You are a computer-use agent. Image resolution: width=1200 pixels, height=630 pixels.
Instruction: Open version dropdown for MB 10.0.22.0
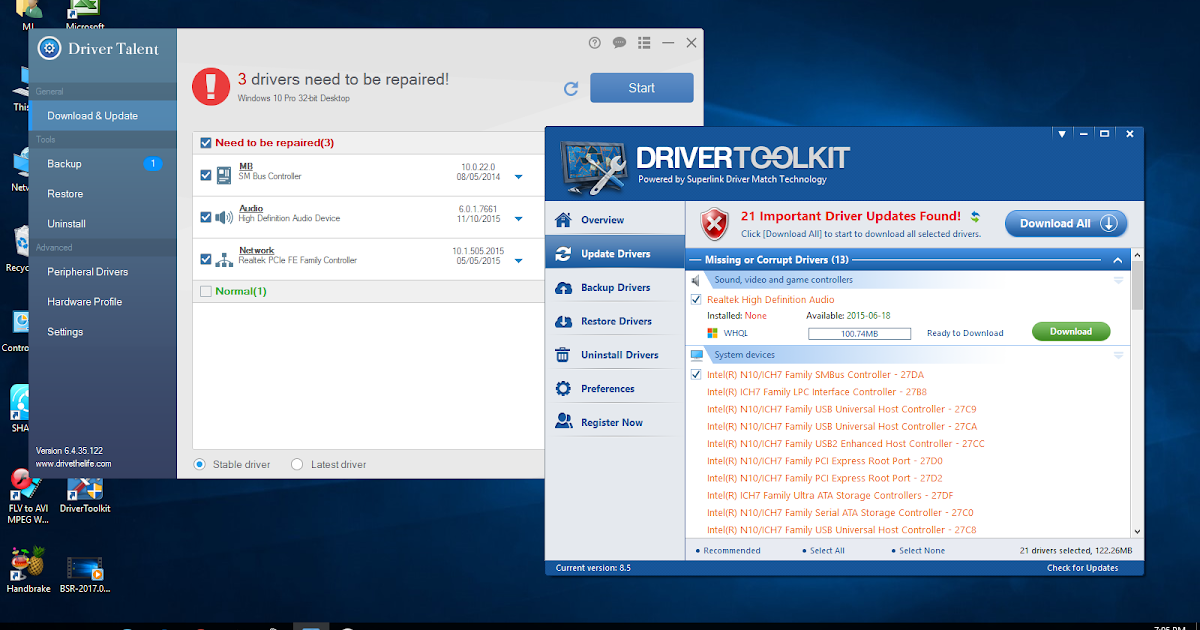tap(518, 177)
